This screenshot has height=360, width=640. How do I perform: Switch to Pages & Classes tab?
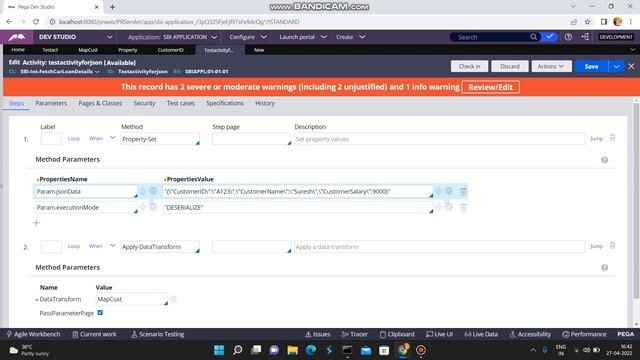click(100, 103)
